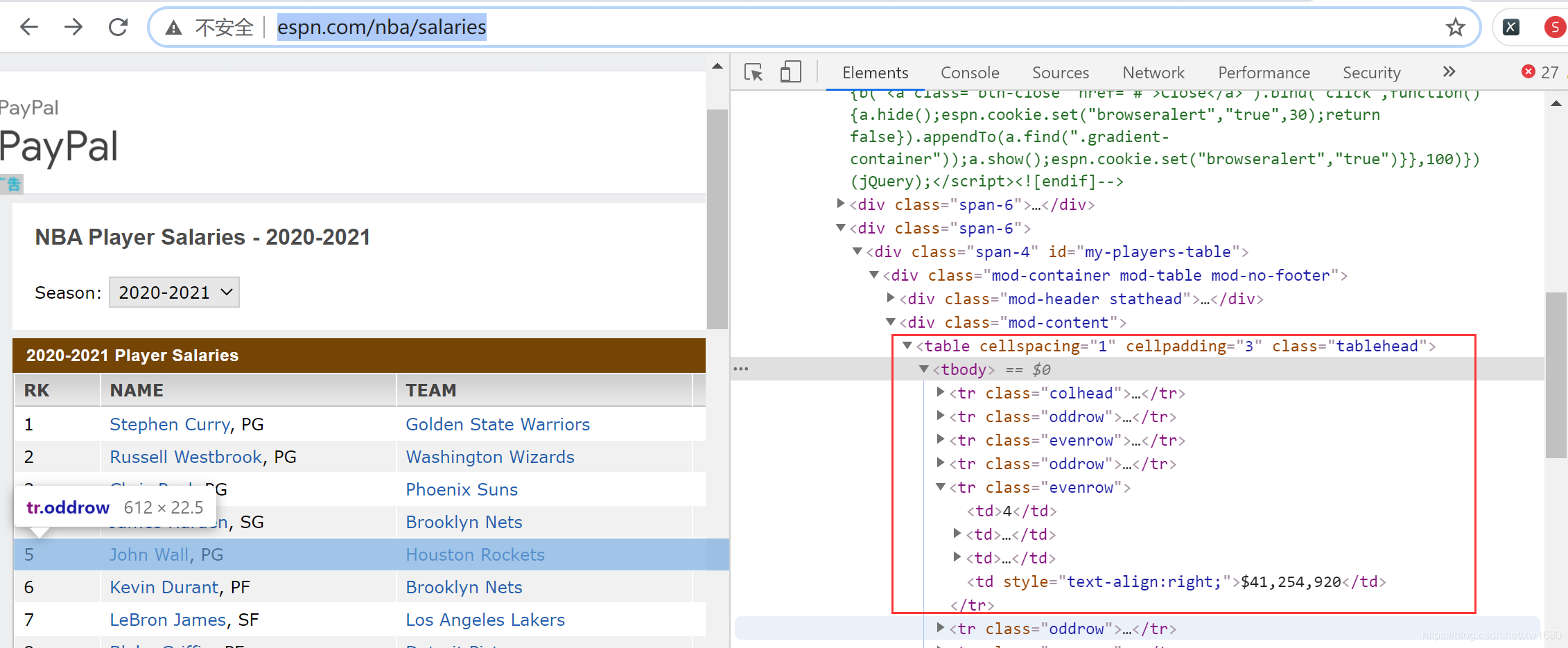Click the NBA Player Salaries page title
The height and width of the screenshot is (648, 1568).
[x=202, y=237]
